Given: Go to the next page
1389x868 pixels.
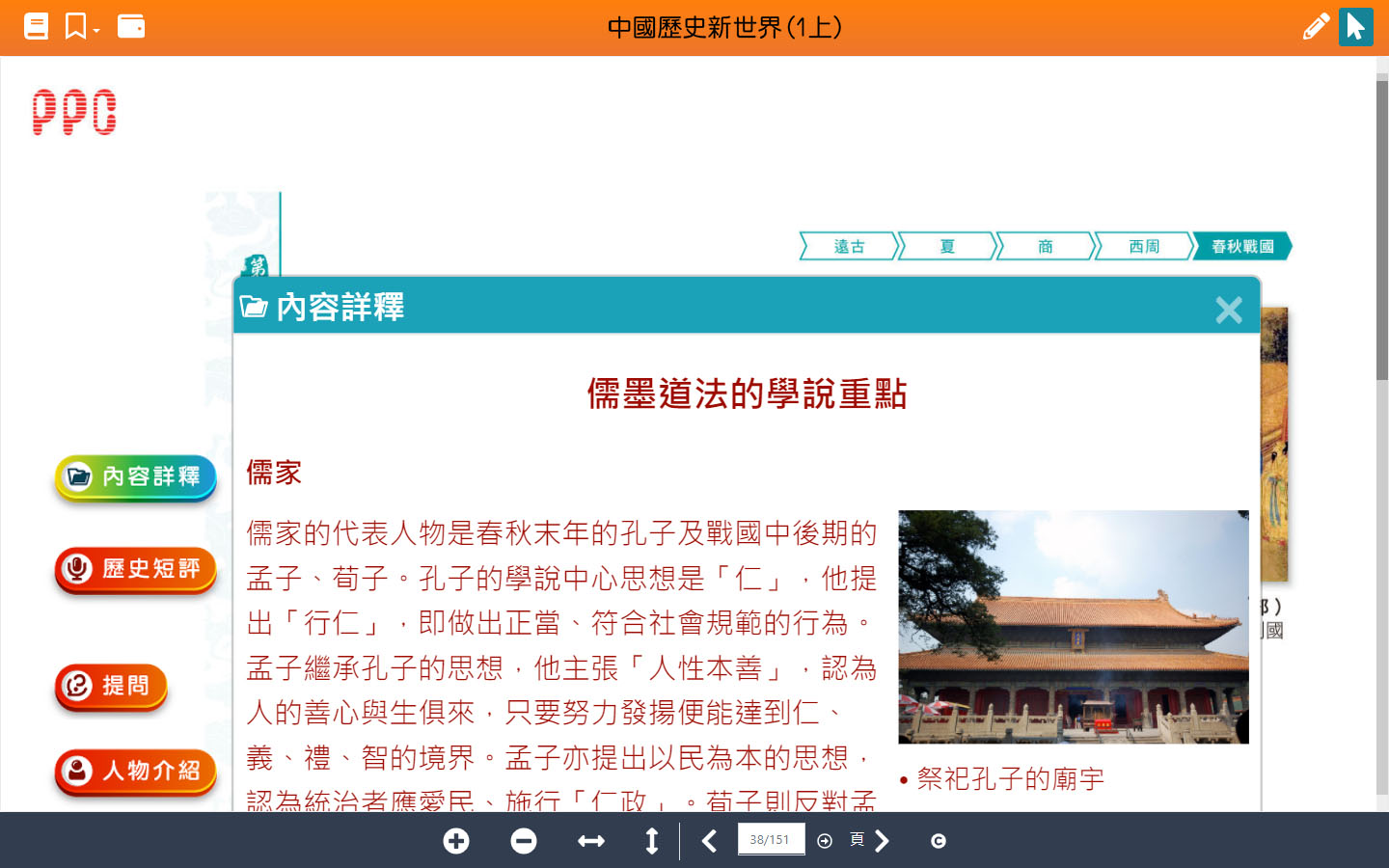Looking at the screenshot, I should click(x=882, y=841).
